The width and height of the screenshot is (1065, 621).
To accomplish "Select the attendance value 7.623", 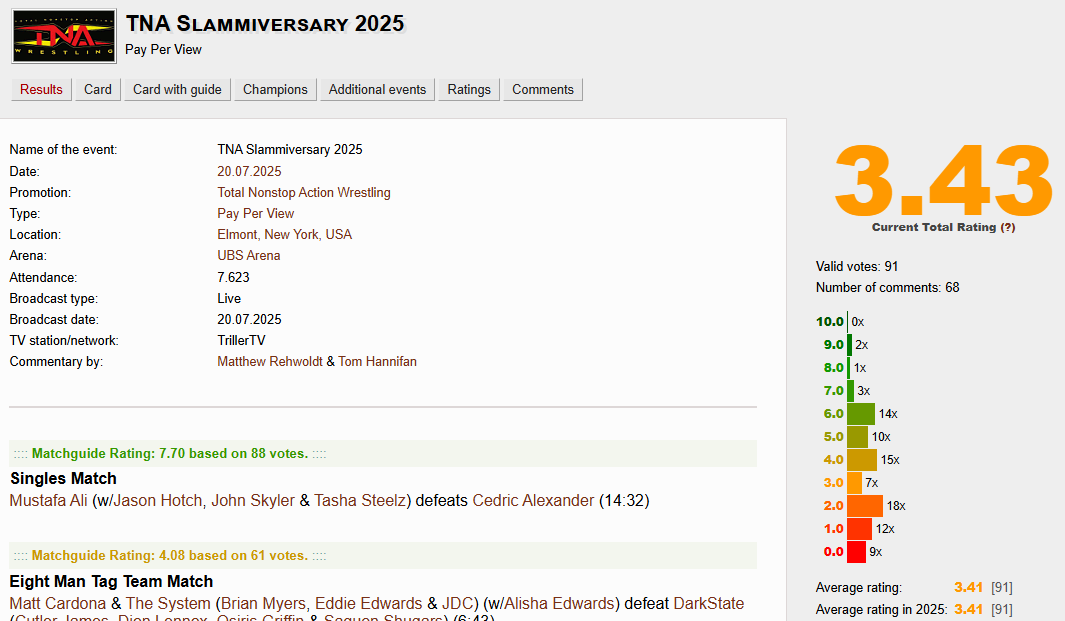I will tap(234, 277).
